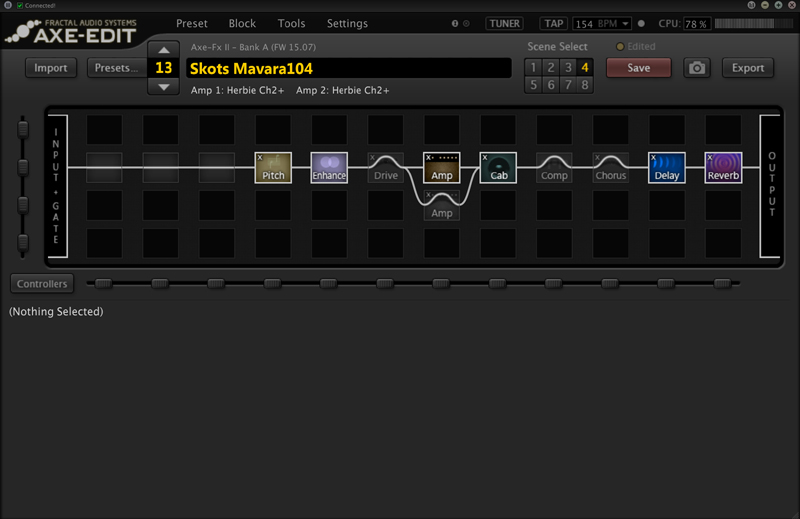Click the Import button
This screenshot has height=519, width=800.
pos(51,68)
